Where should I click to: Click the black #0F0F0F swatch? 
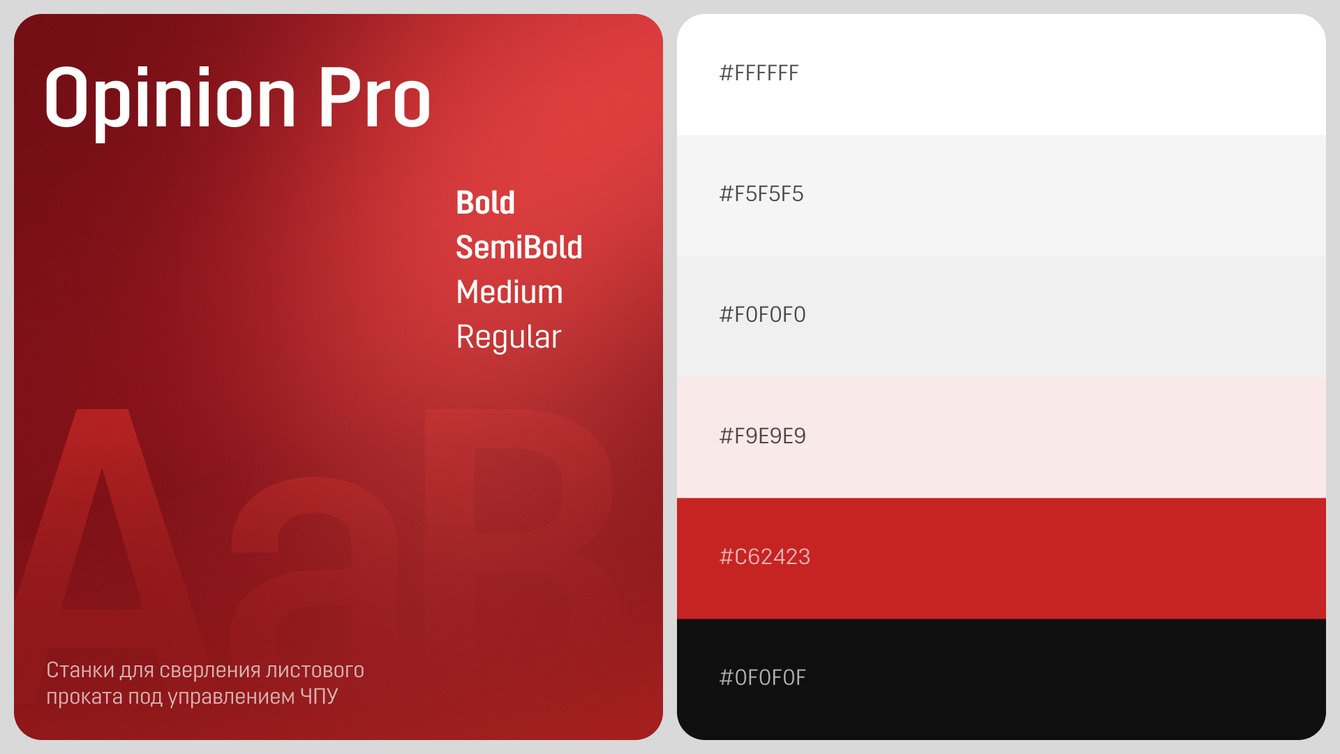(x=1001, y=679)
